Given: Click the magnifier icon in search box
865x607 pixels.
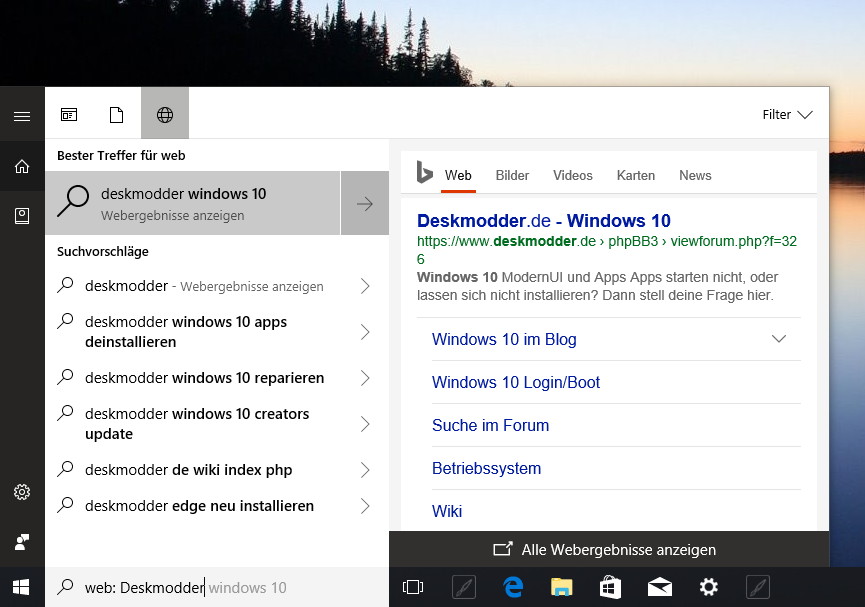Looking at the screenshot, I should click(x=65, y=587).
